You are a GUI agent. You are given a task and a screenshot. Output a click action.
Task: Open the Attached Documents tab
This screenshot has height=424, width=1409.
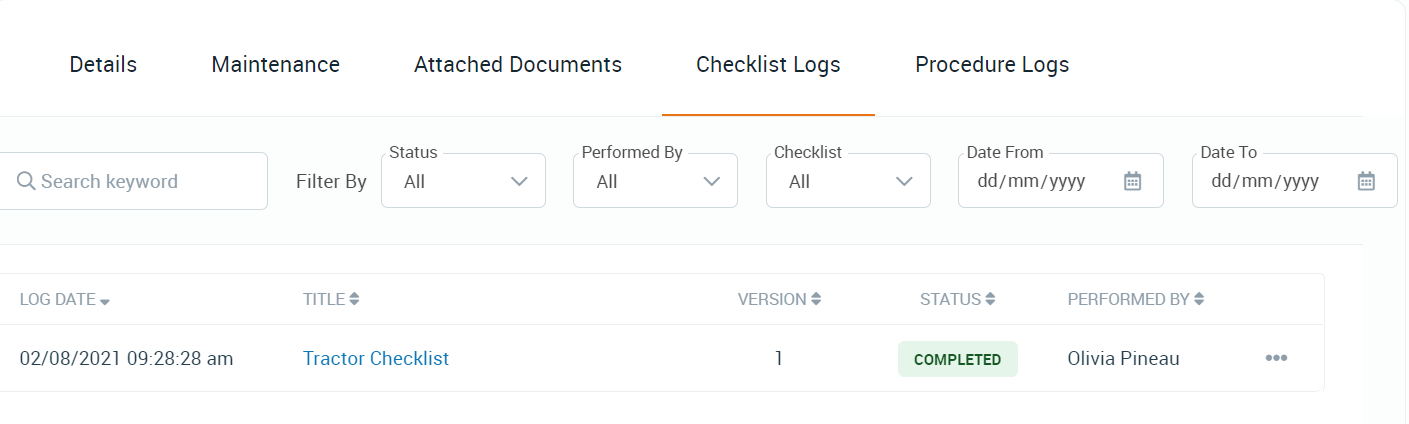[x=518, y=65]
